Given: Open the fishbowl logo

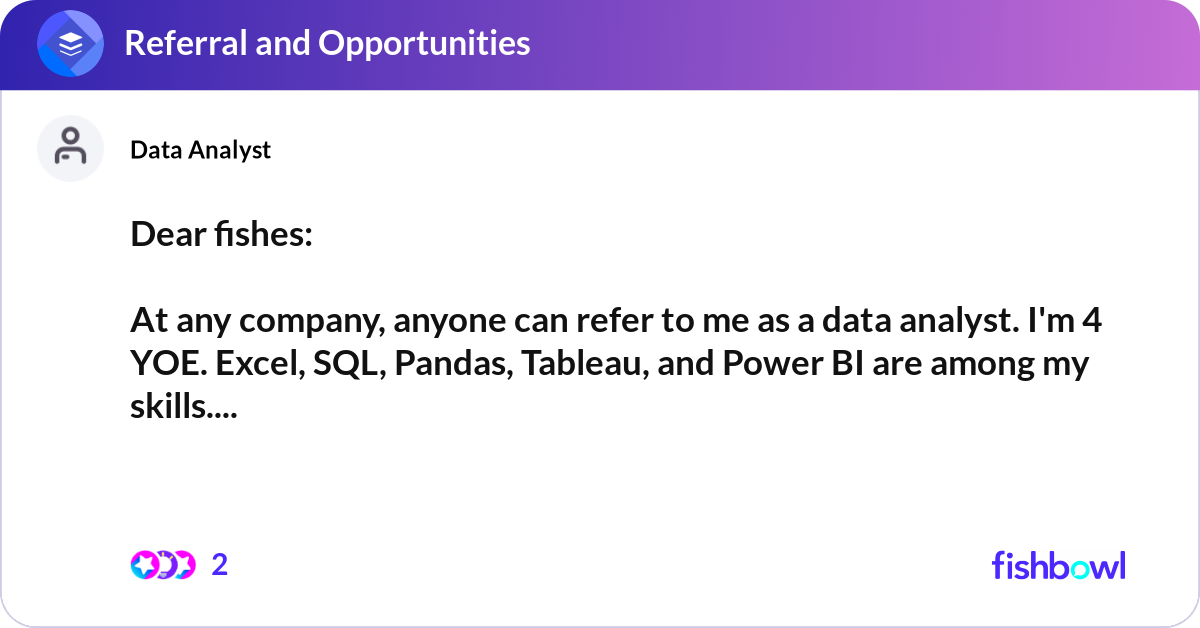Looking at the screenshot, I should (x=1059, y=565).
